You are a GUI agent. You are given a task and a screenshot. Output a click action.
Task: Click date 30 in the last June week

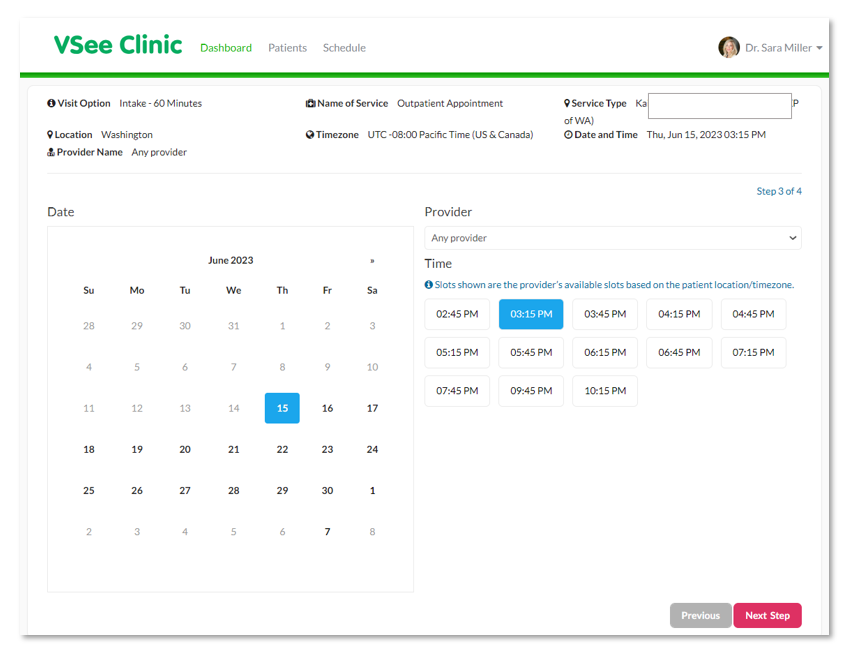click(x=327, y=490)
